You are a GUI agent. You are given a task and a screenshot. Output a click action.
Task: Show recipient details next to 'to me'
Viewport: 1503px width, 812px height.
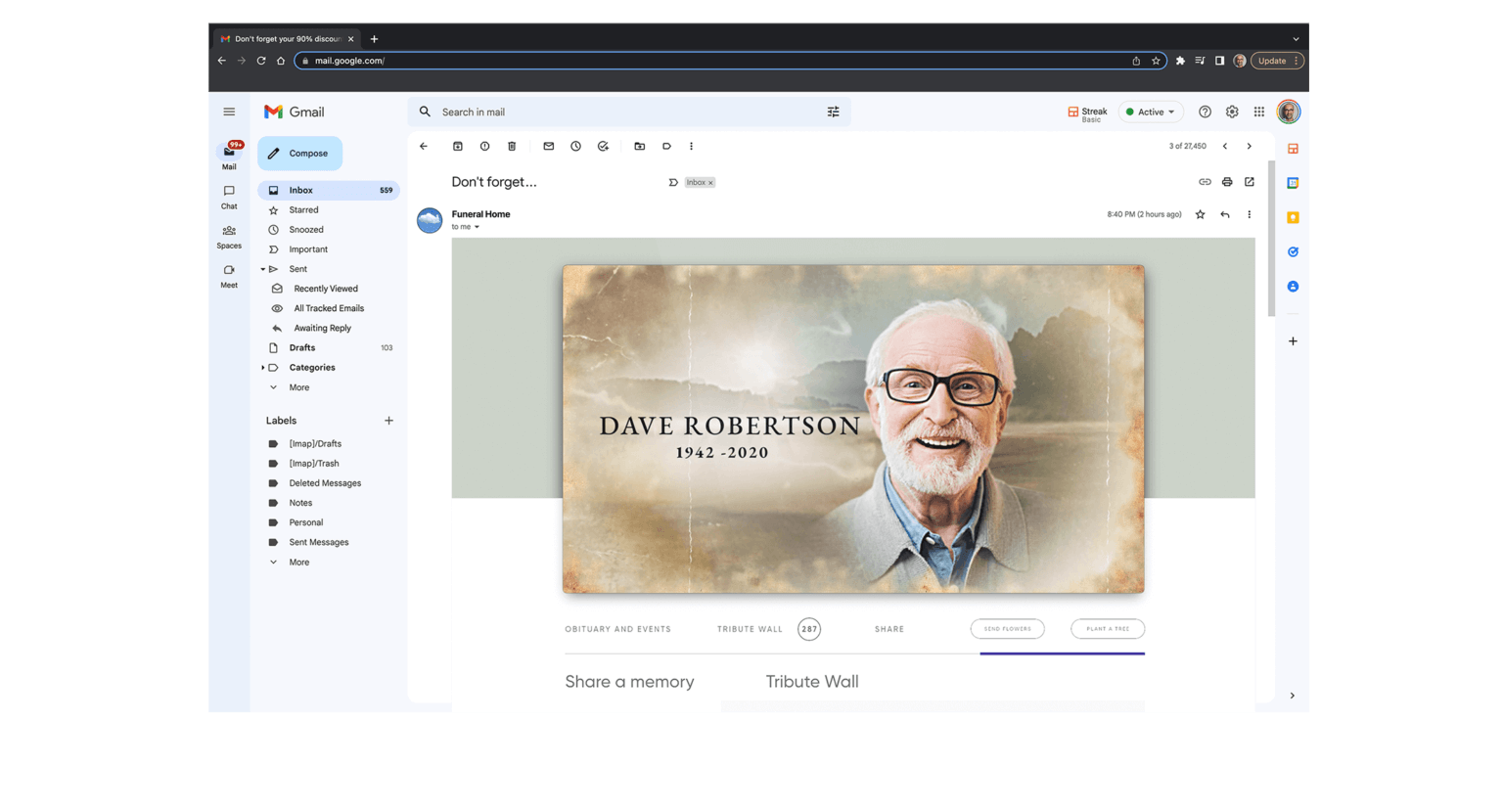477,227
